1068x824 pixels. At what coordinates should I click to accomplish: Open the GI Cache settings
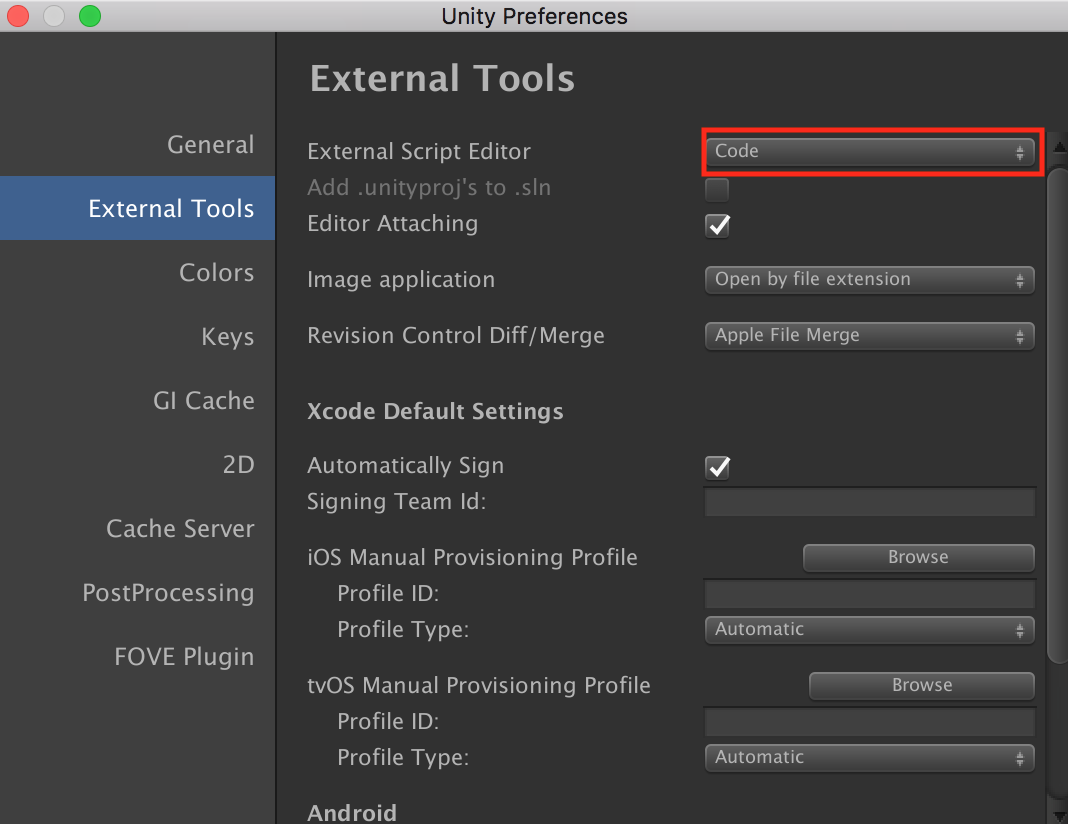204,400
